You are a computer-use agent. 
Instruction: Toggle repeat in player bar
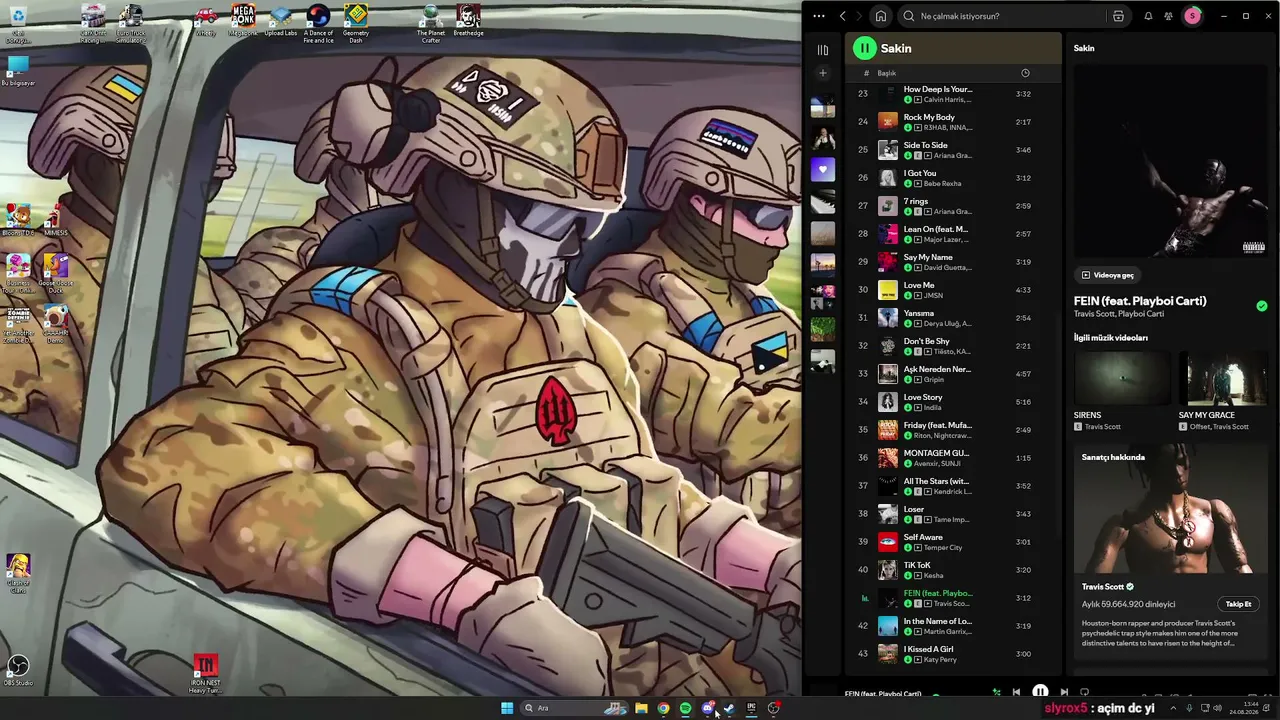[1084, 692]
